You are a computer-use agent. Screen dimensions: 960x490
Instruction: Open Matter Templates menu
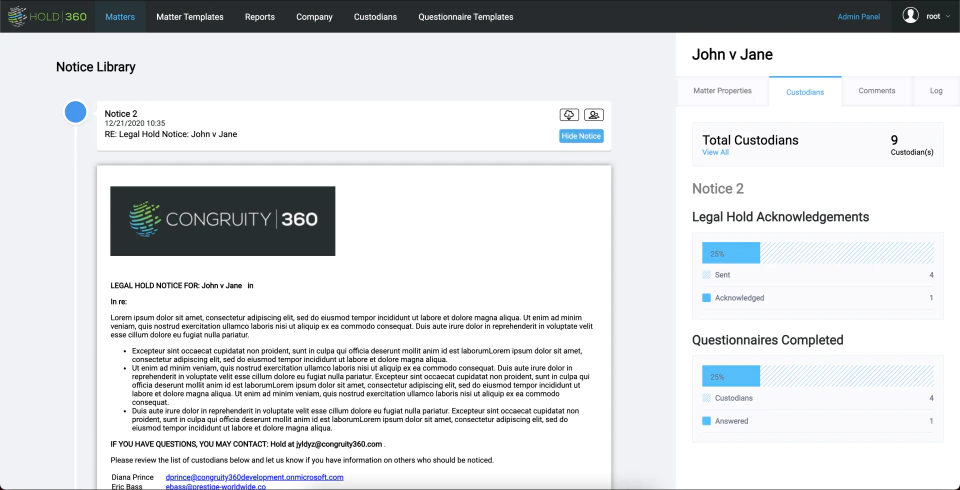pos(190,17)
